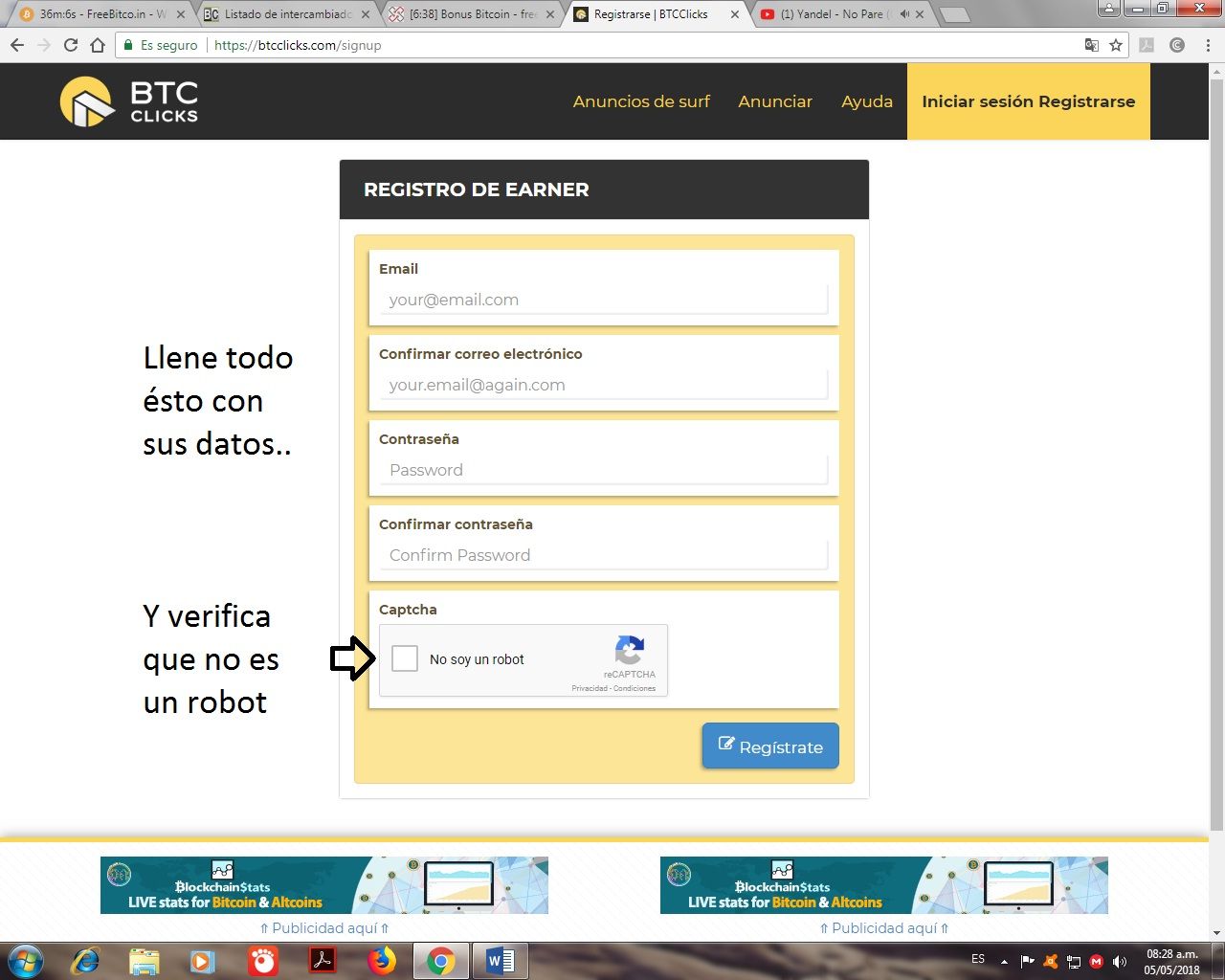The width and height of the screenshot is (1225, 980).
Task: Close the Listado de intercambiadores tab
Action: (366, 14)
